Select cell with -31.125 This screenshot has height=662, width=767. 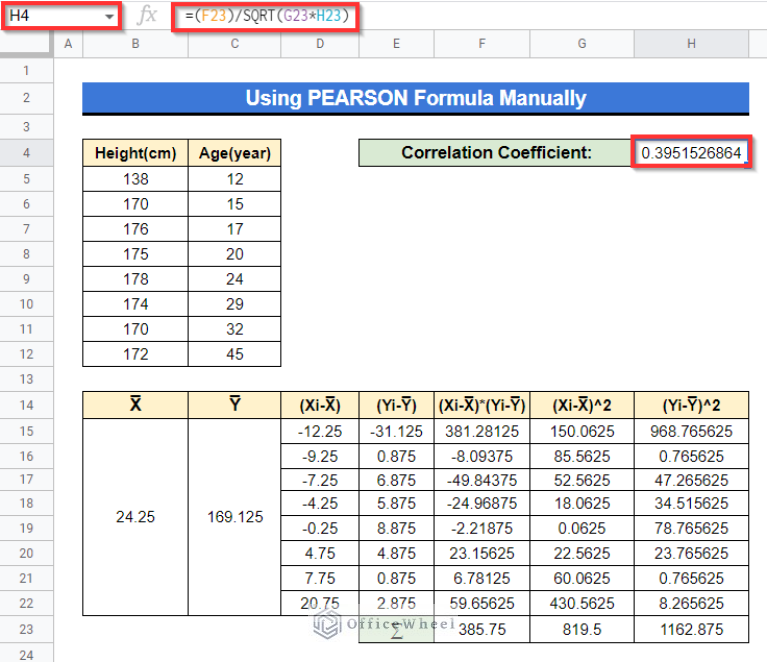(396, 431)
